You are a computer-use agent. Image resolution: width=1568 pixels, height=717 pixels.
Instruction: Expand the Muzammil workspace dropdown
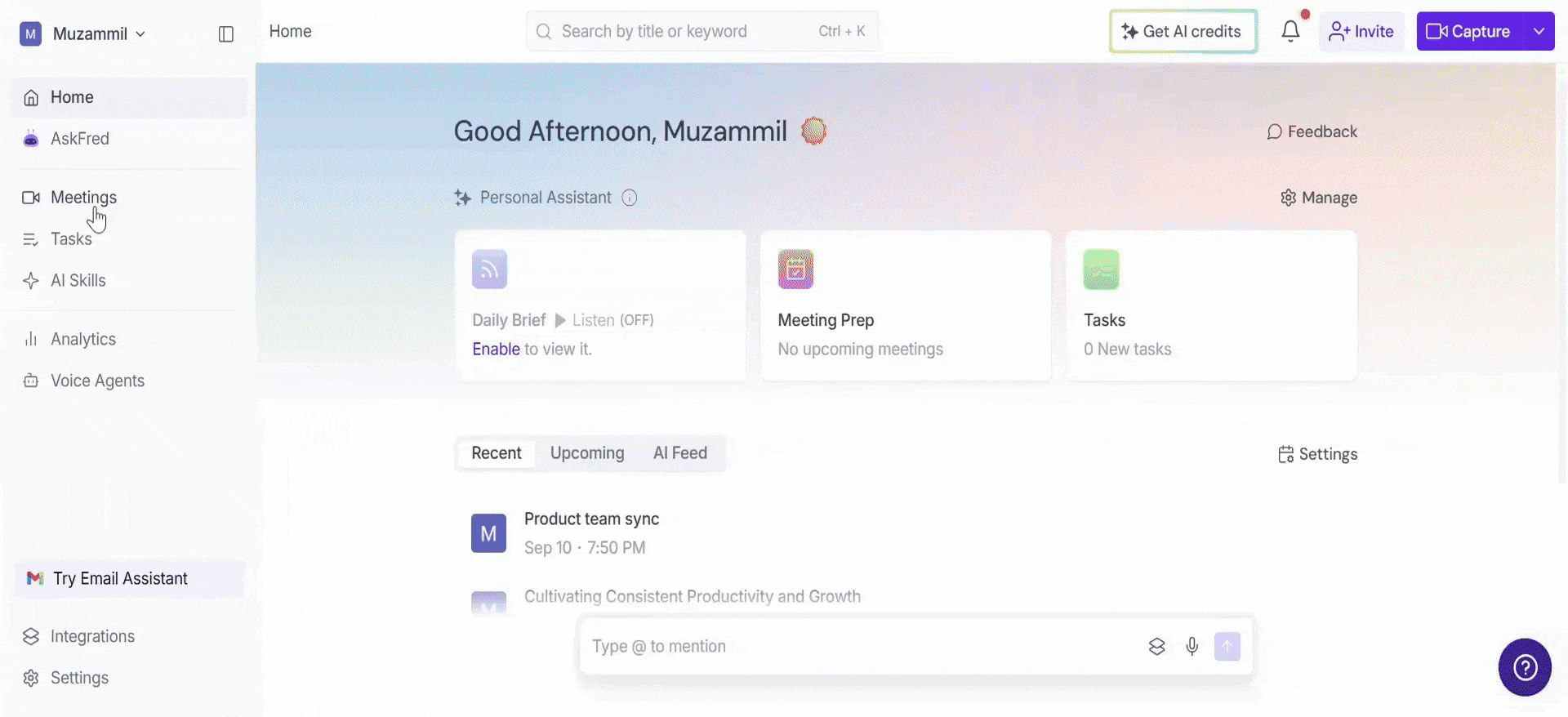coord(82,33)
